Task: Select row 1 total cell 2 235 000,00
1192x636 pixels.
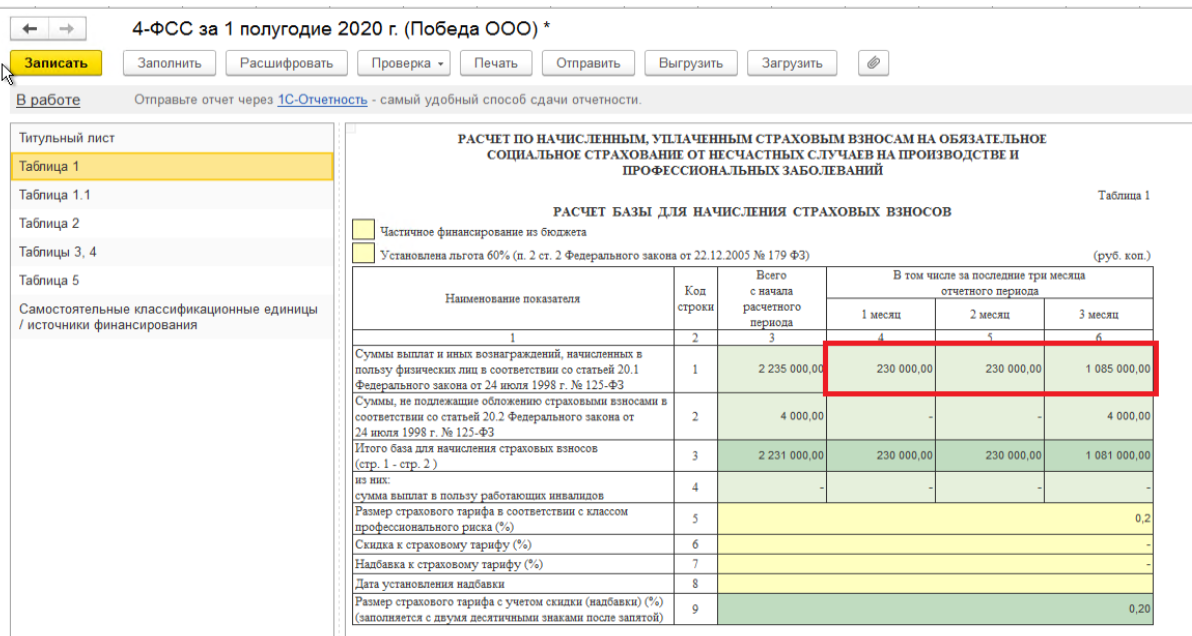Action: 772,369
